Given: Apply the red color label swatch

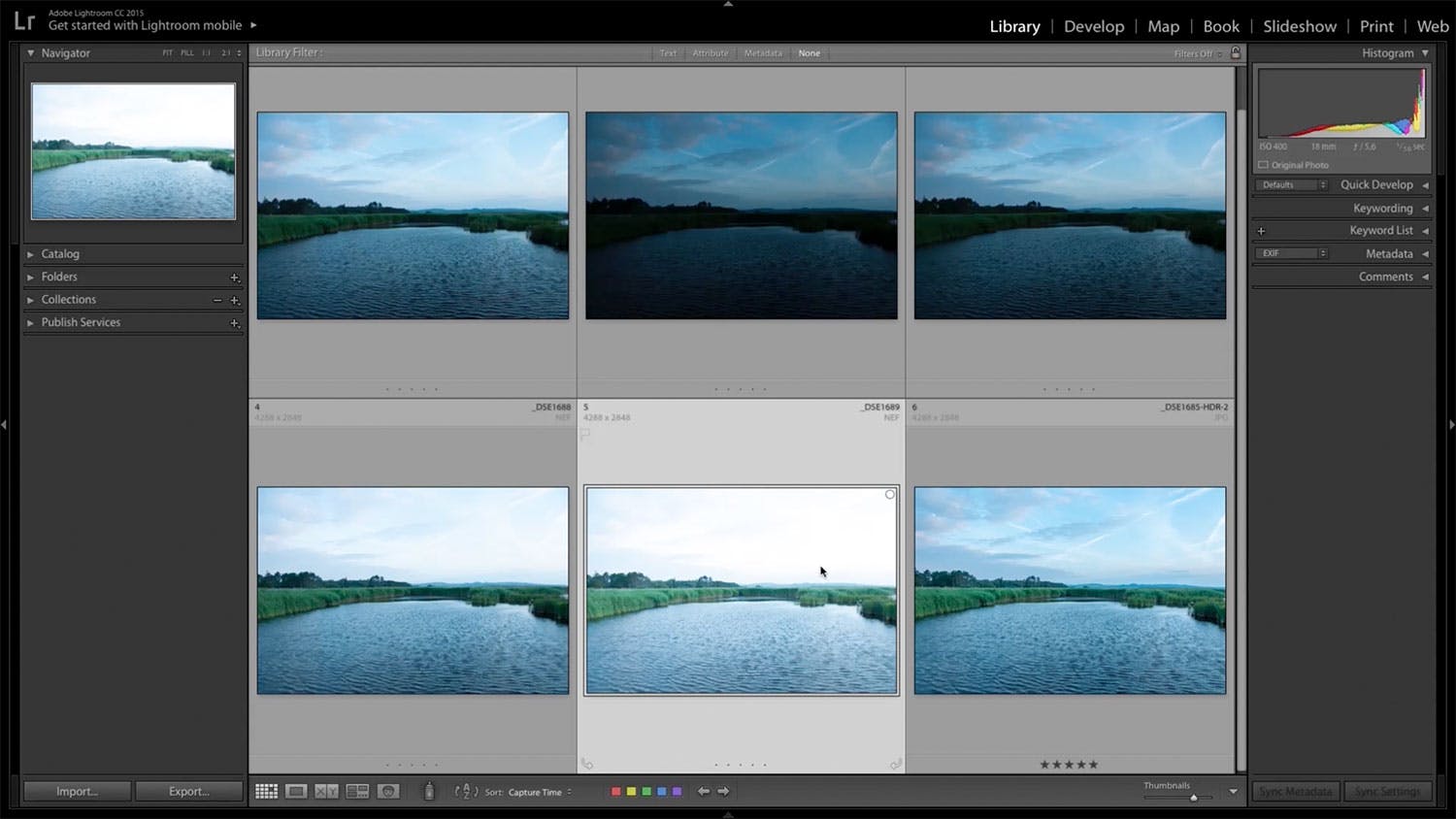Looking at the screenshot, I should point(615,792).
